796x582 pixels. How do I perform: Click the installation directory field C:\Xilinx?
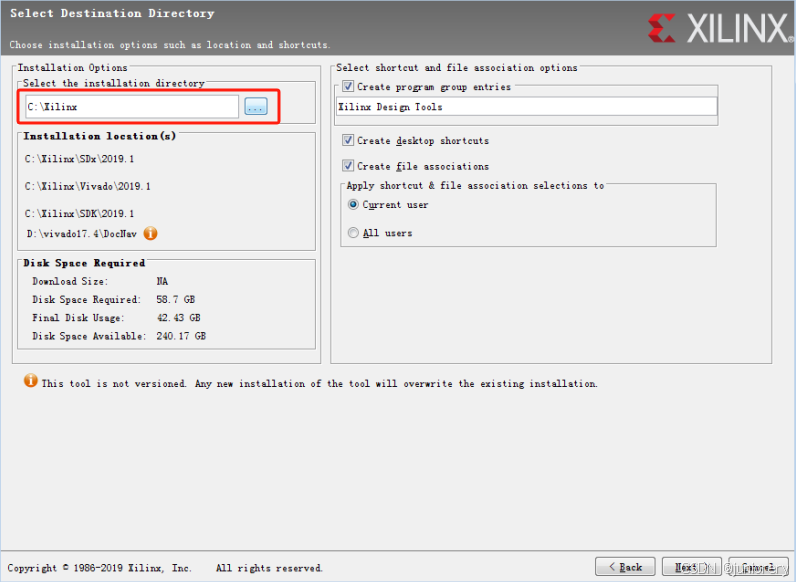tap(132, 107)
